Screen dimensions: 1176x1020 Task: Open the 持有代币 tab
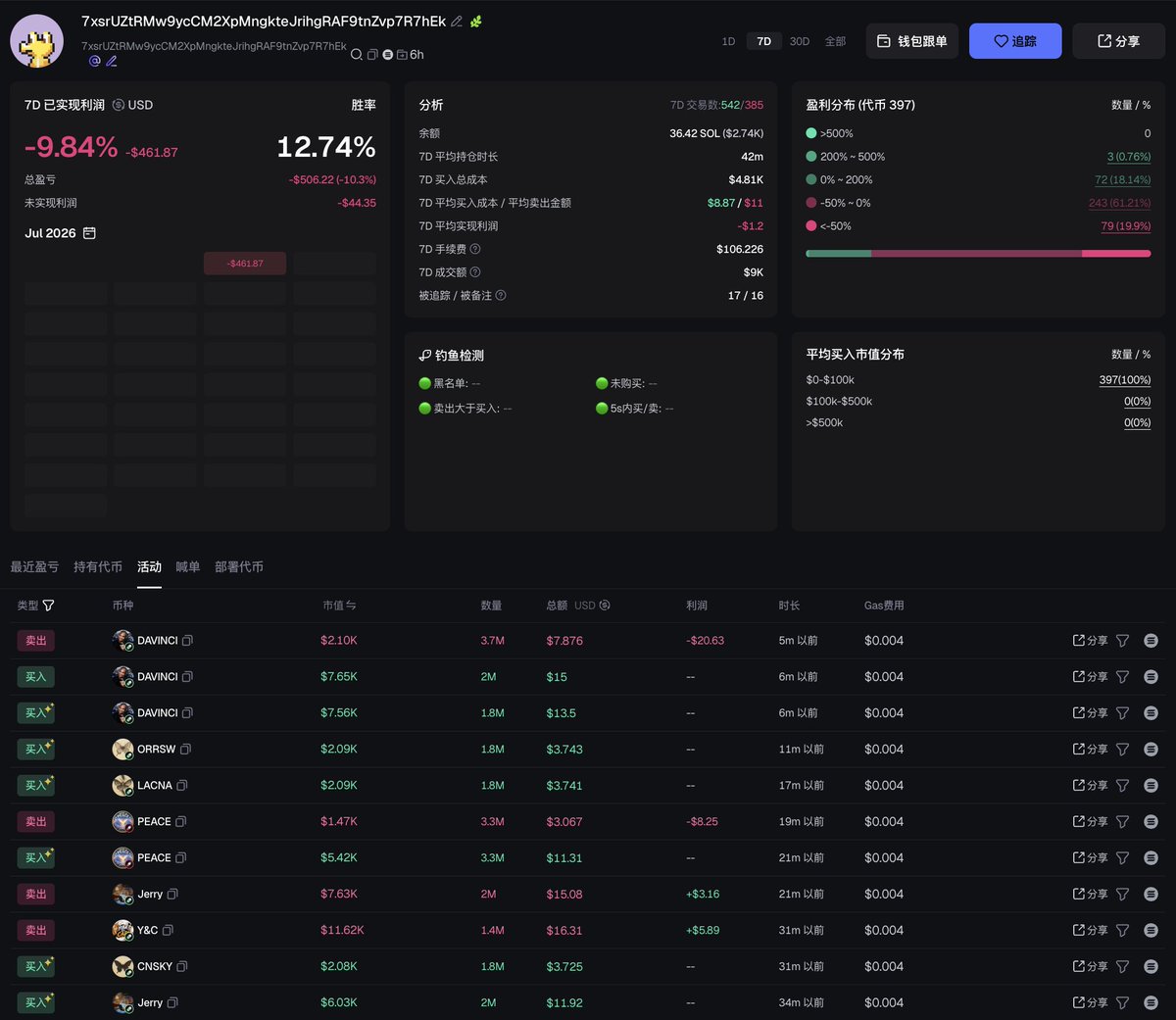(x=98, y=566)
